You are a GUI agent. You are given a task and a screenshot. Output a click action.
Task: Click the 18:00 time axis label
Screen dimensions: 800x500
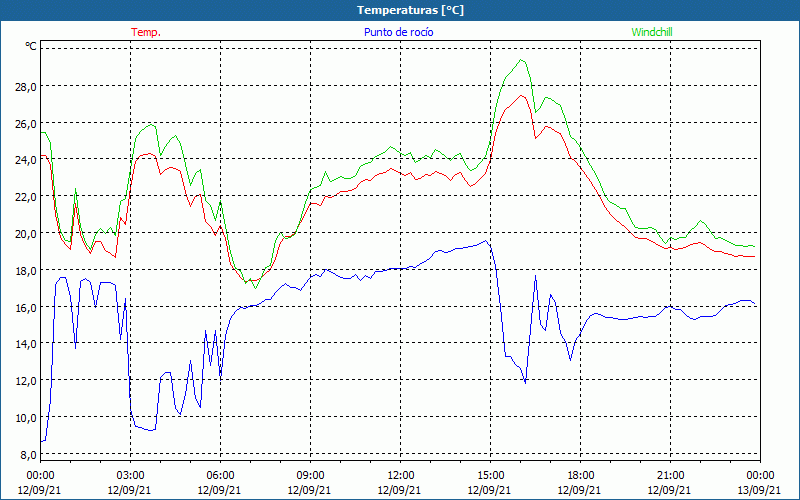point(581,476)
